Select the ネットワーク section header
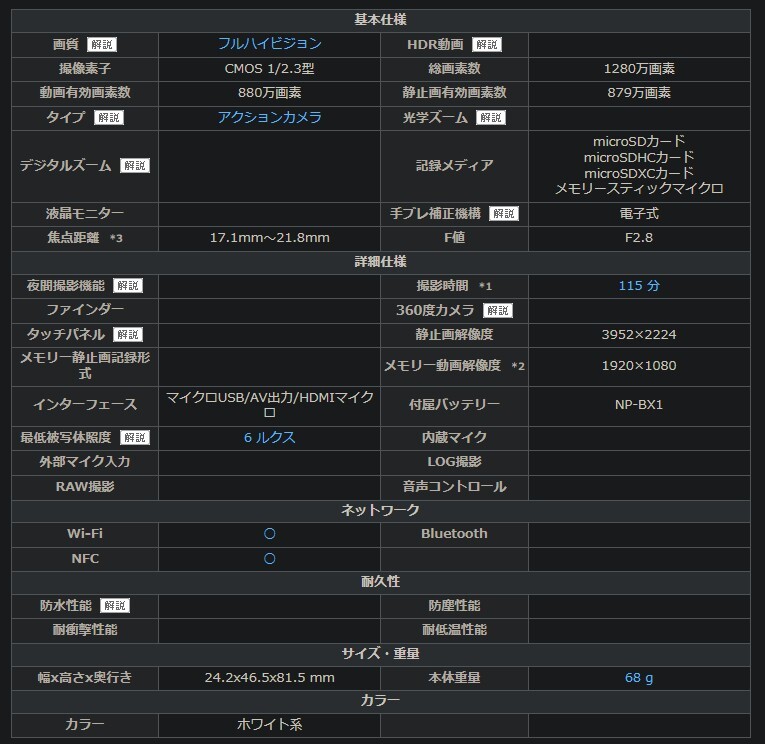765x744 pixels. point(381,510)
